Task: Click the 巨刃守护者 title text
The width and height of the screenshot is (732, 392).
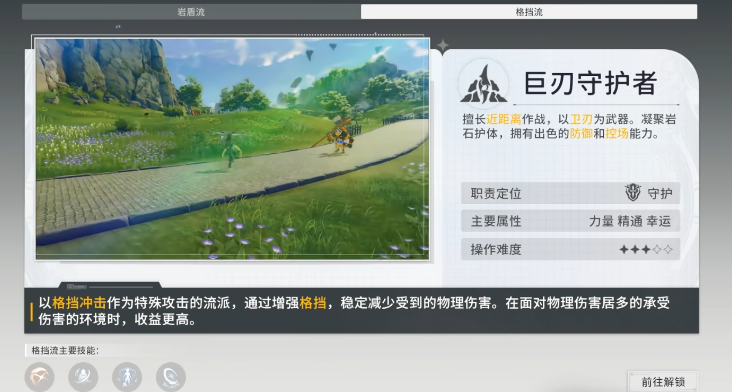Action: (591, 84)
